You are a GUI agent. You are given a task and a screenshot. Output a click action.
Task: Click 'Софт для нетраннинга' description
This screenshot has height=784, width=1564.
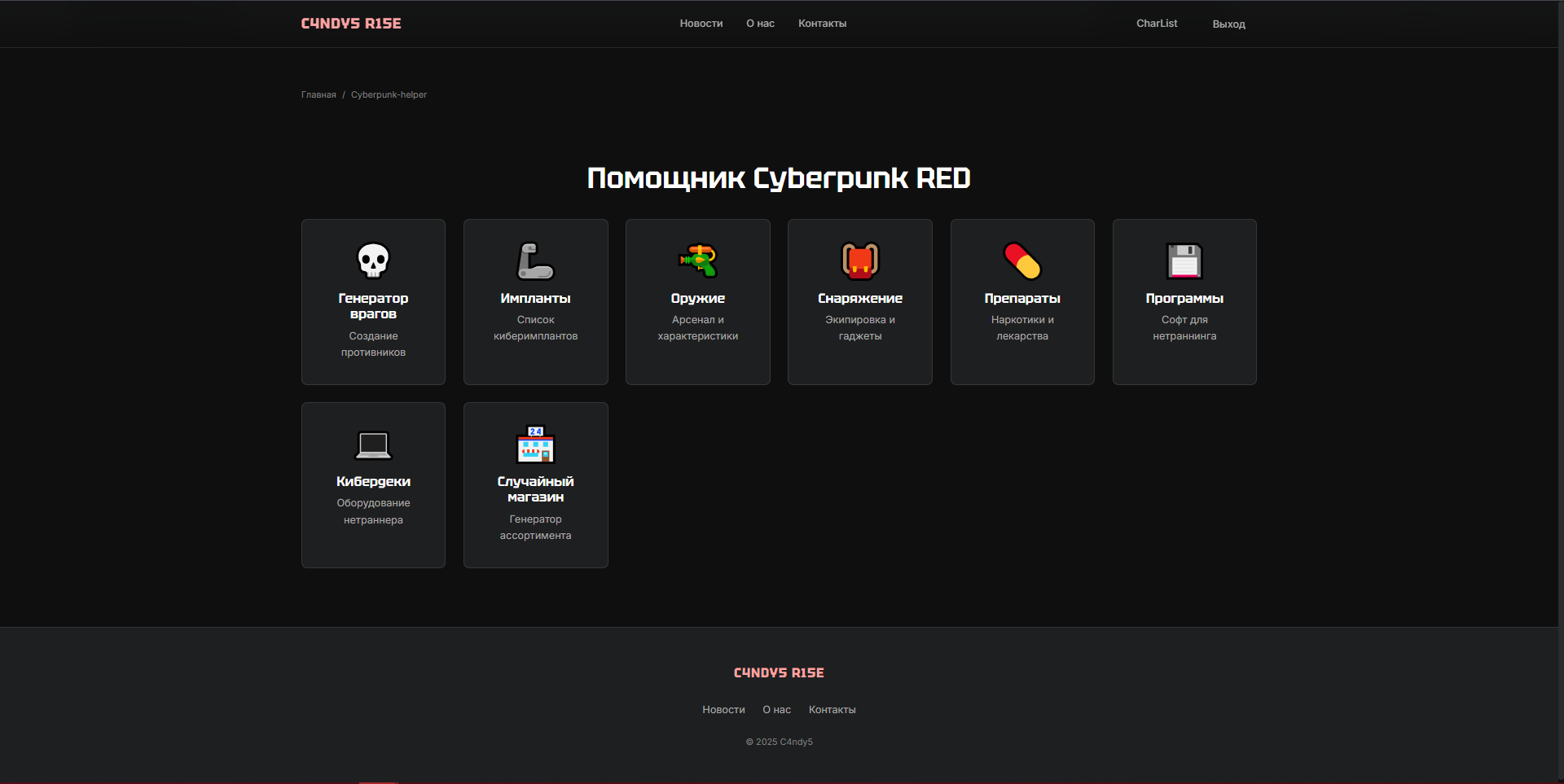tap(1184, 328)
